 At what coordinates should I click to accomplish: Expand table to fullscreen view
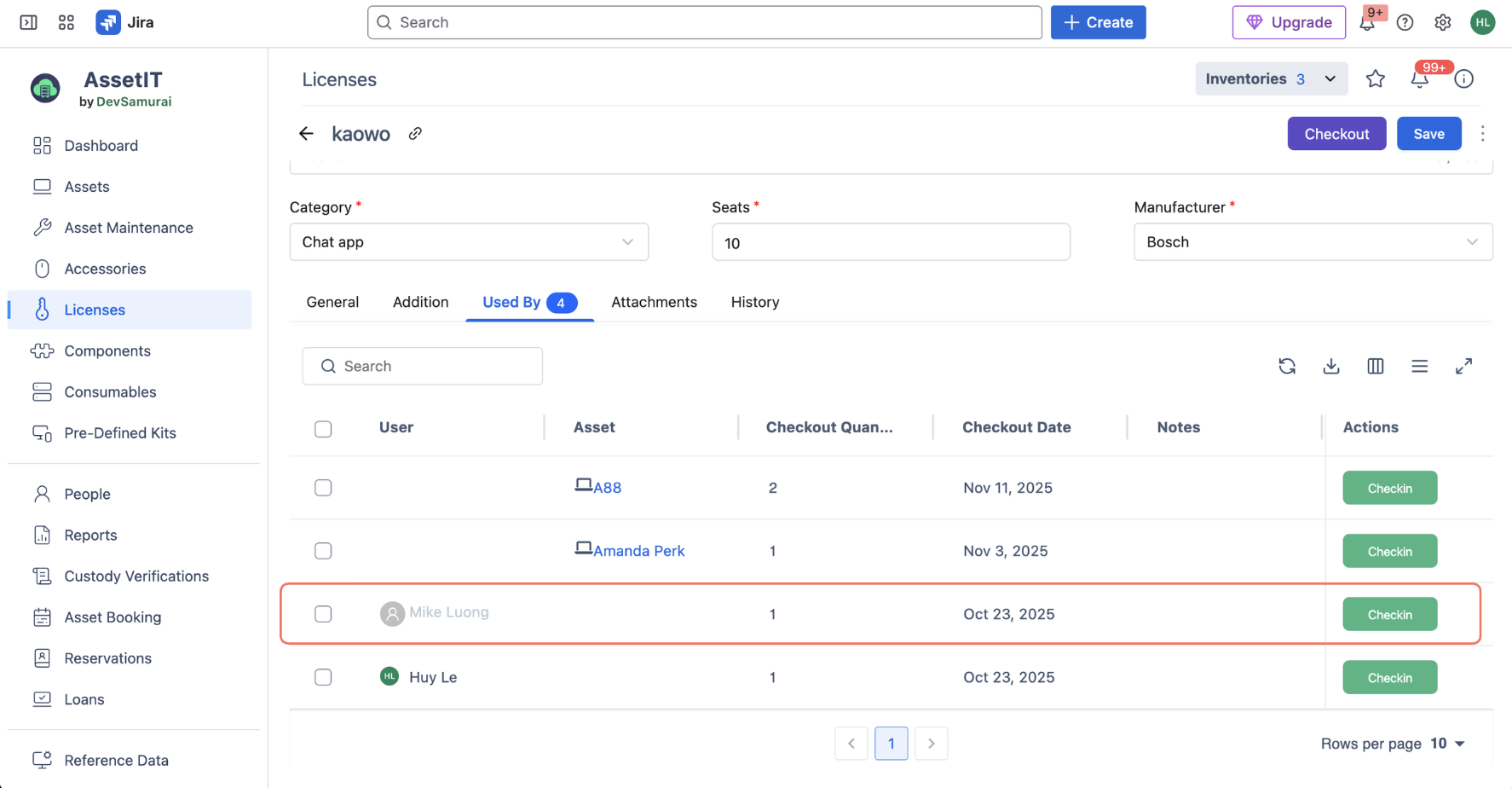point(1463,366)
